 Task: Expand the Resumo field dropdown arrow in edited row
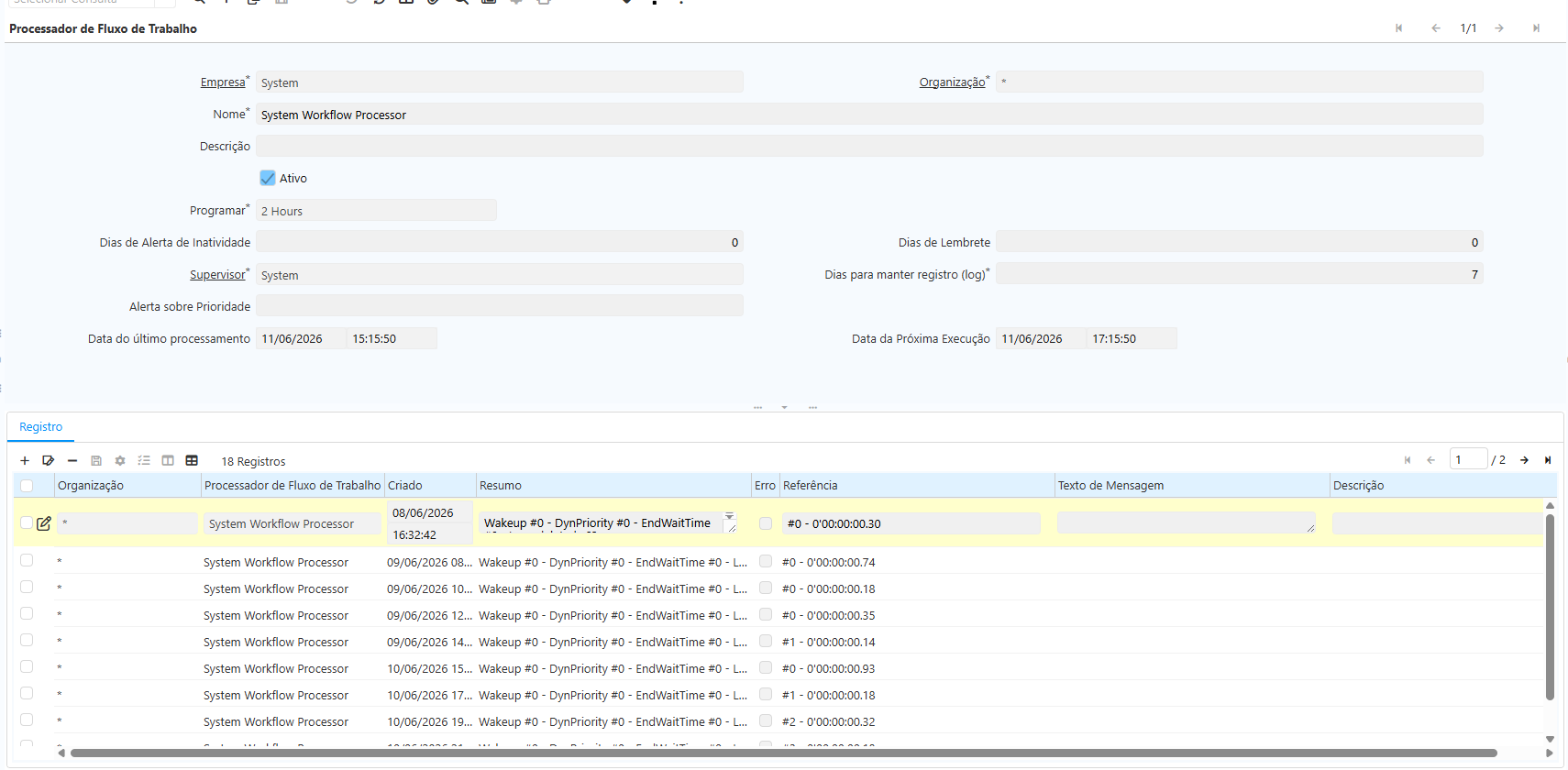click(730, 515)
